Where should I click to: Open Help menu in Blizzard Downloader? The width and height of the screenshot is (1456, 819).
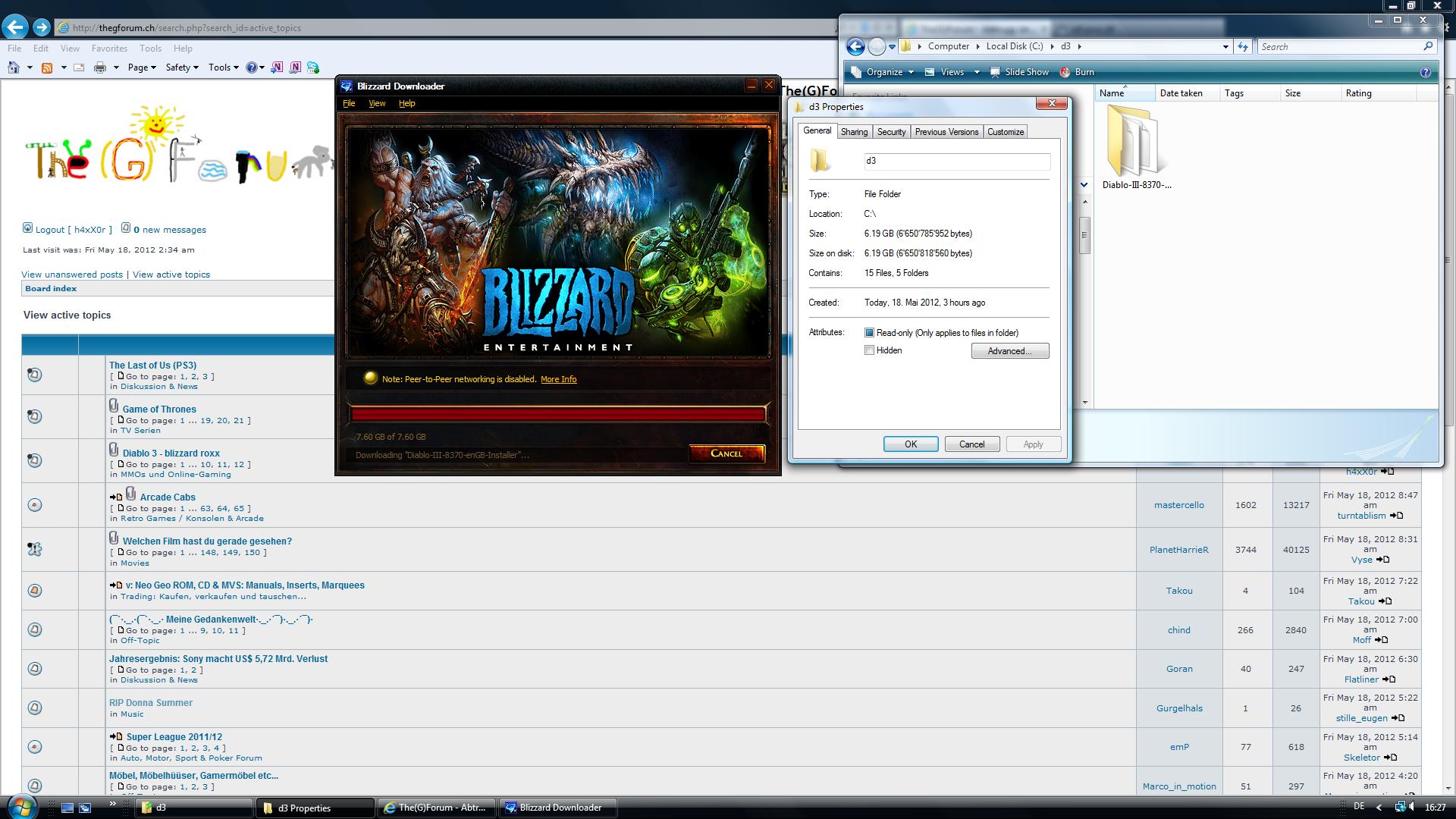(x=407, y=103)
